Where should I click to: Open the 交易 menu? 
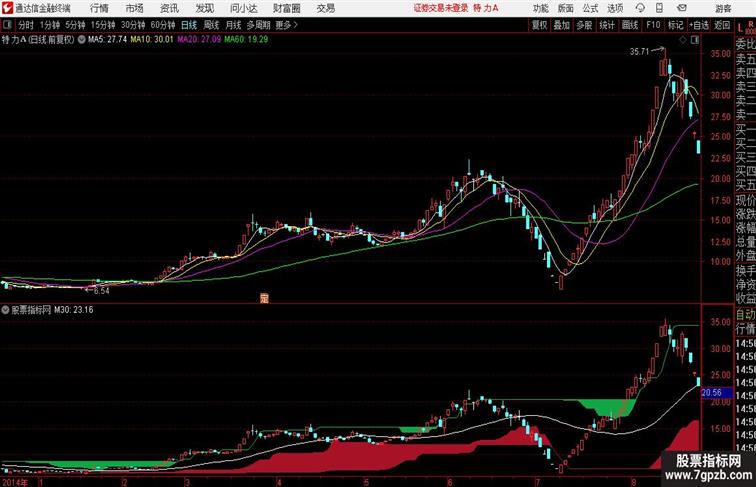[325, 8]
